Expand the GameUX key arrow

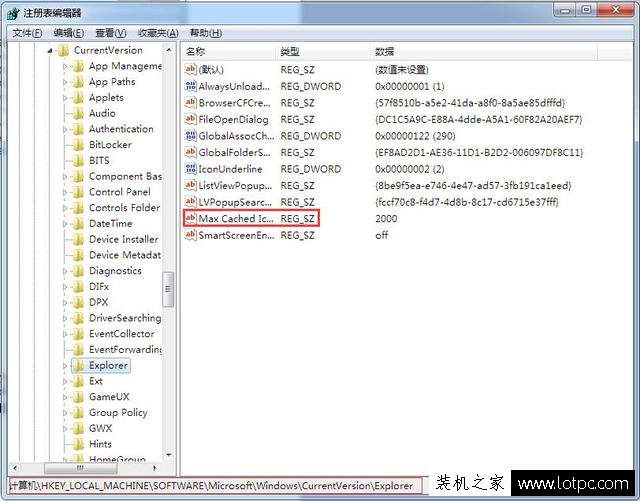[65, 397]
